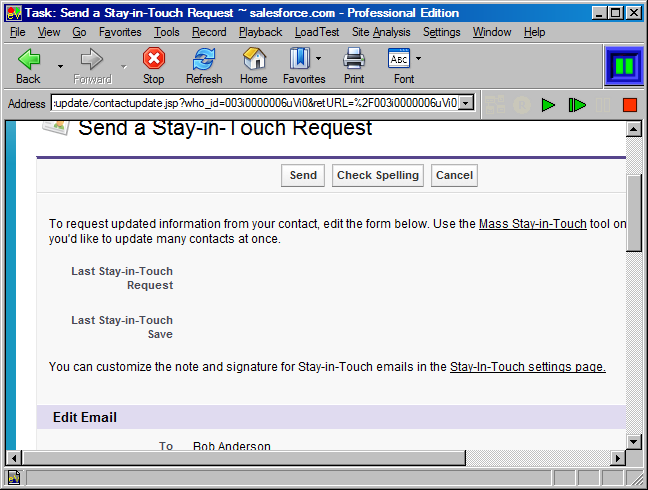Open the View menu

point(49,32)
